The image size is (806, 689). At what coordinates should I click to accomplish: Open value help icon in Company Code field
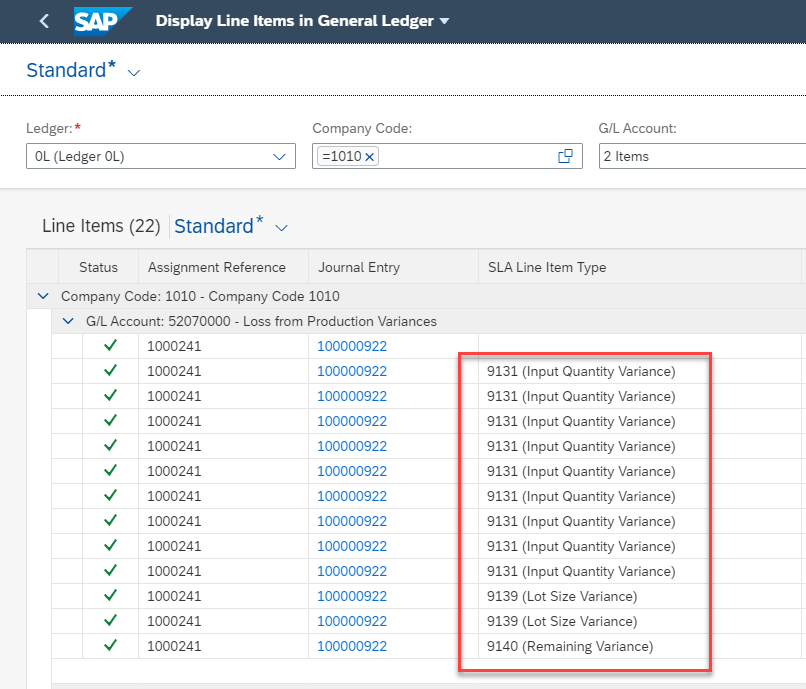point(565,156)
